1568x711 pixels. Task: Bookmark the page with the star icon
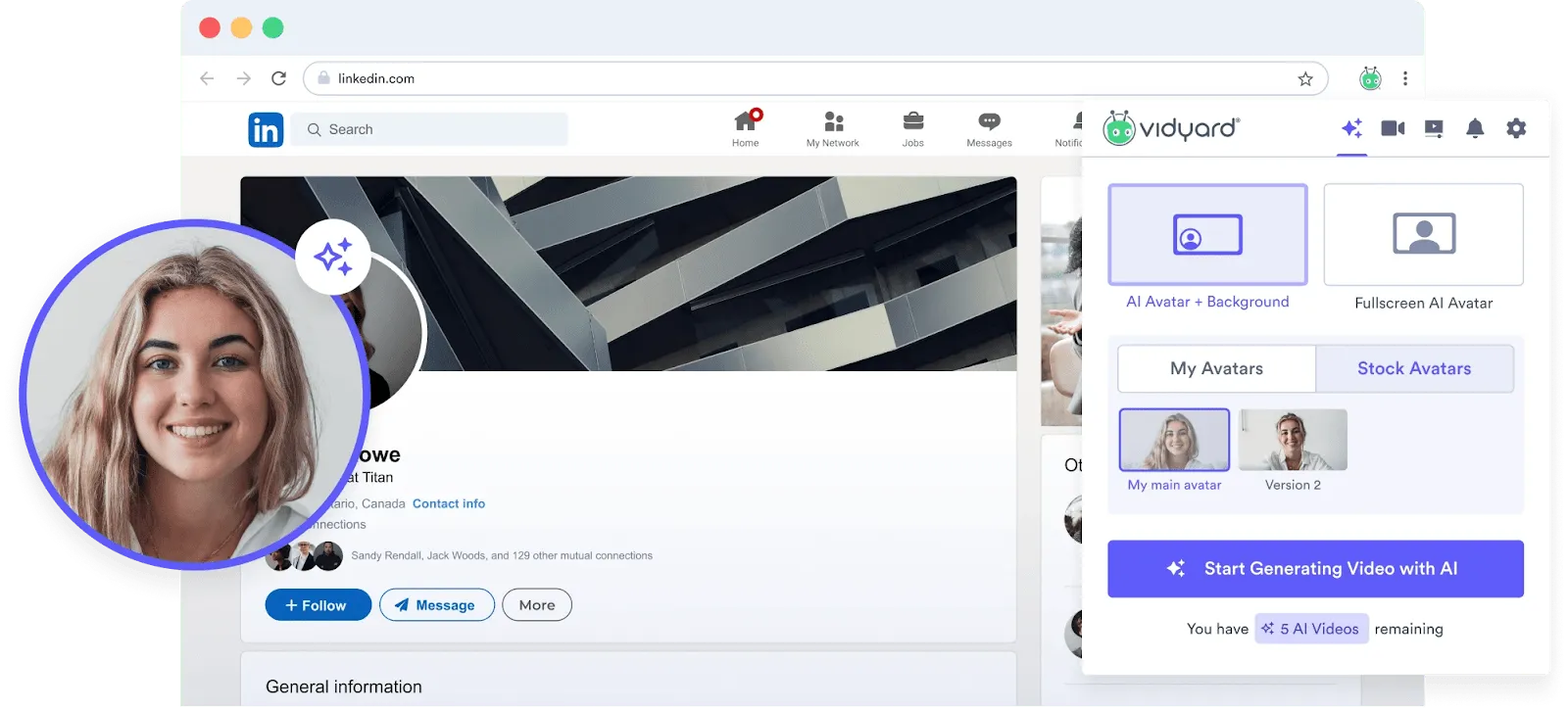1305,79
